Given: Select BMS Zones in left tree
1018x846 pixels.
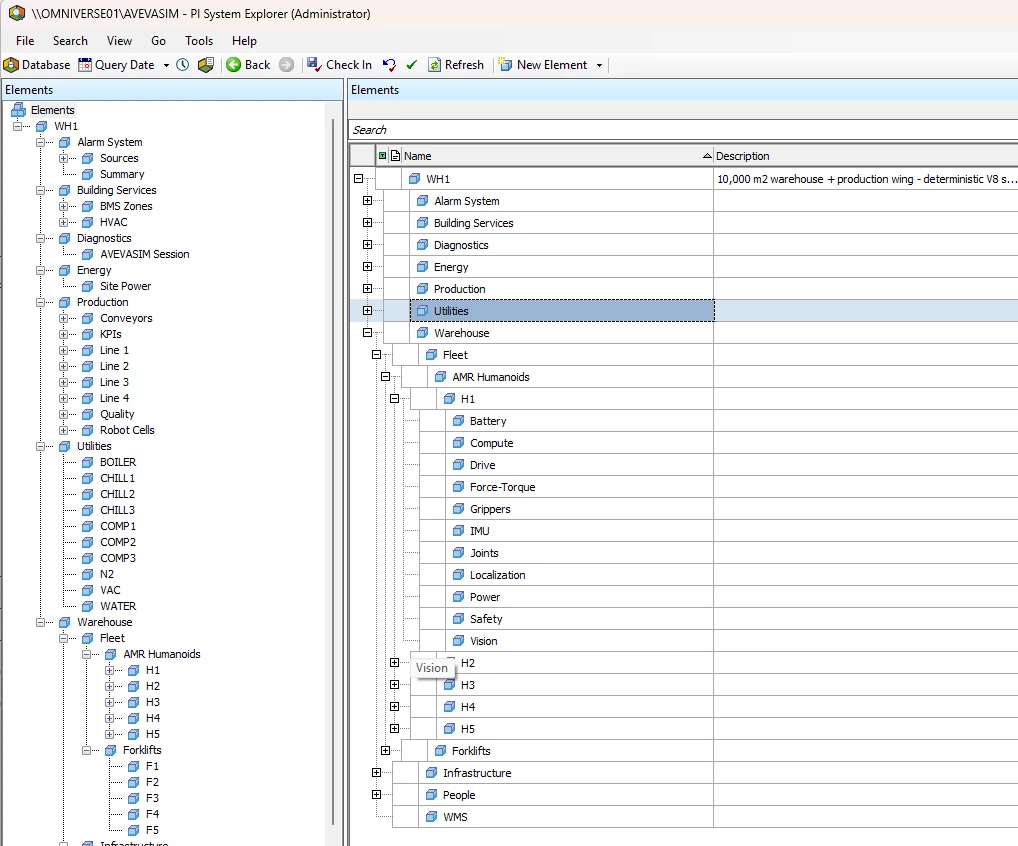Looking at the screenshot, I should pyautogui.click(x=126, y=206).
